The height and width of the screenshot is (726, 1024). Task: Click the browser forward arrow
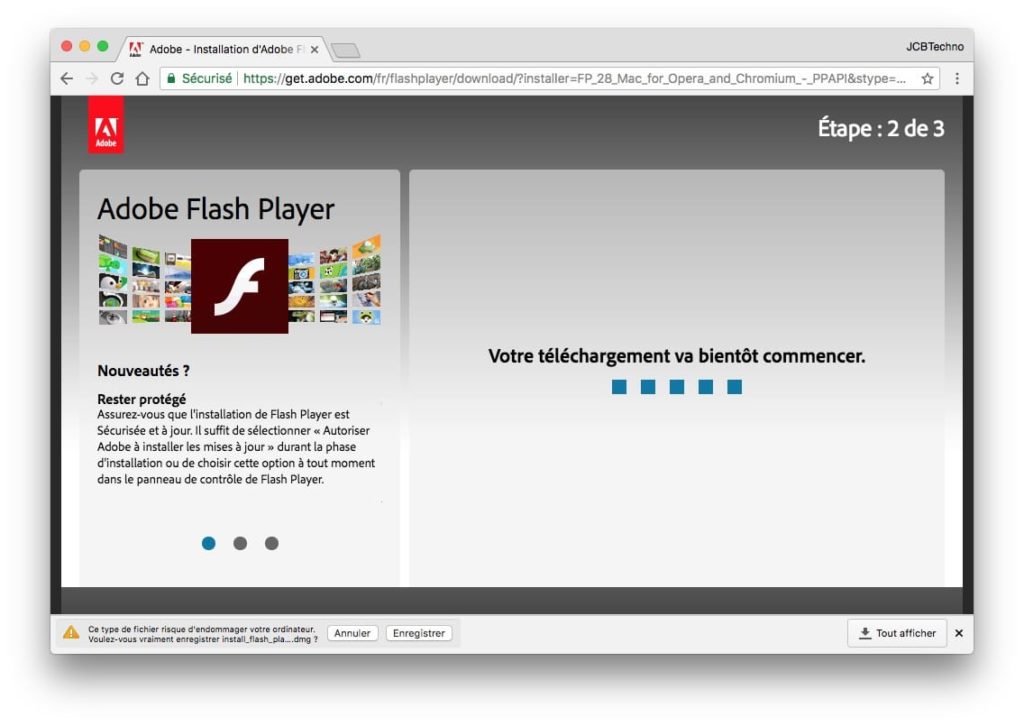pyautogui.click(x=92, y=79)
